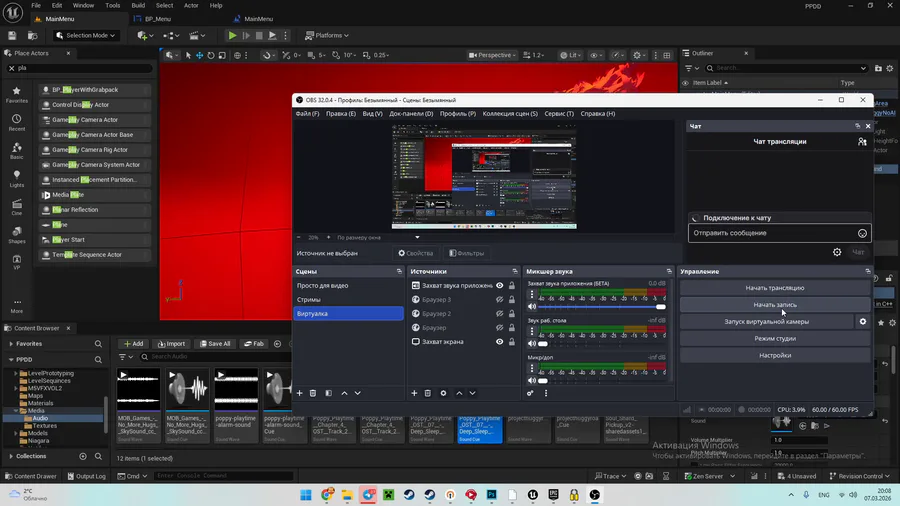
Task: Toggle lock on Захват звука приложения source
Action: coord(512,285)
